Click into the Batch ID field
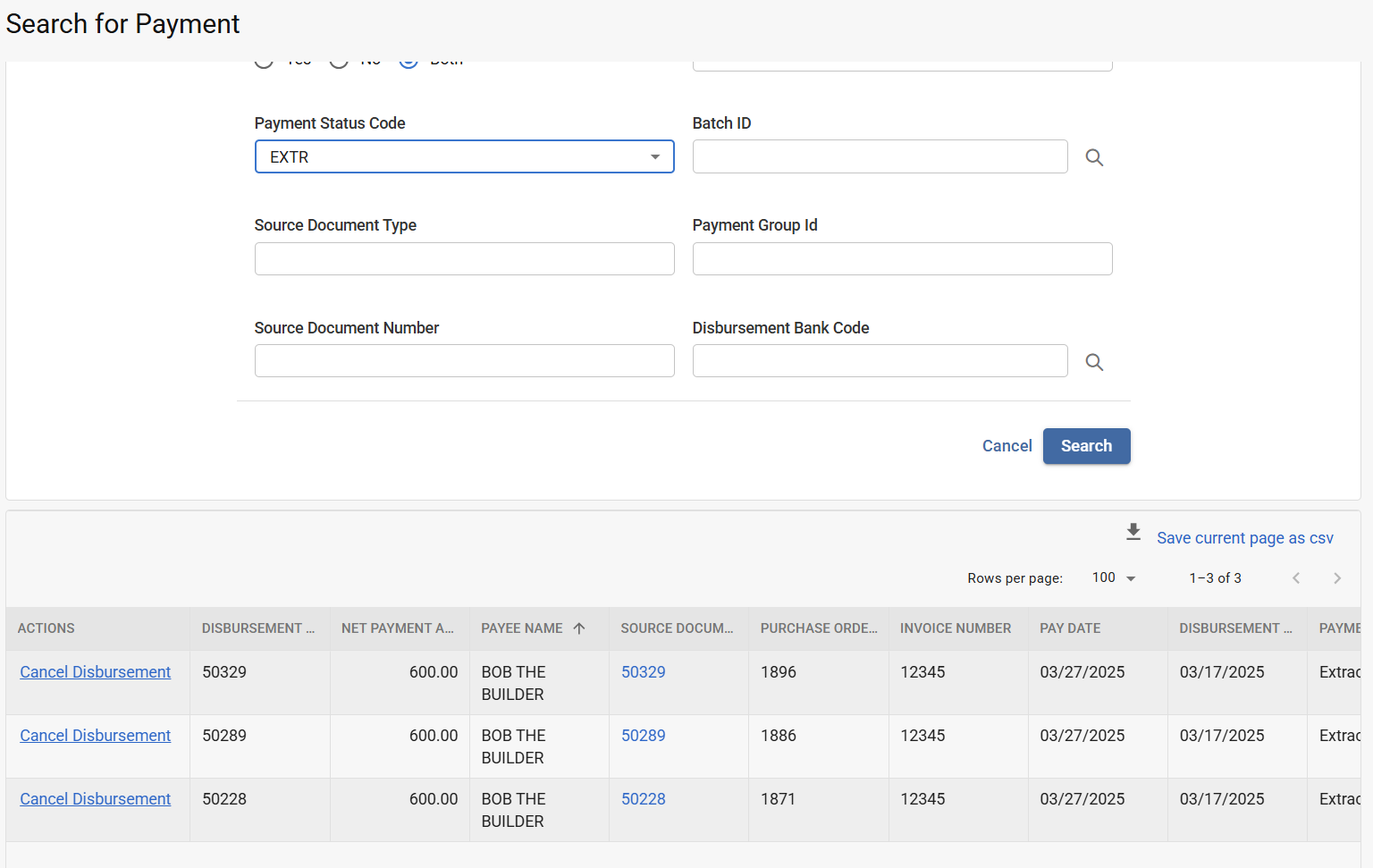 click(x=880, y=156)
